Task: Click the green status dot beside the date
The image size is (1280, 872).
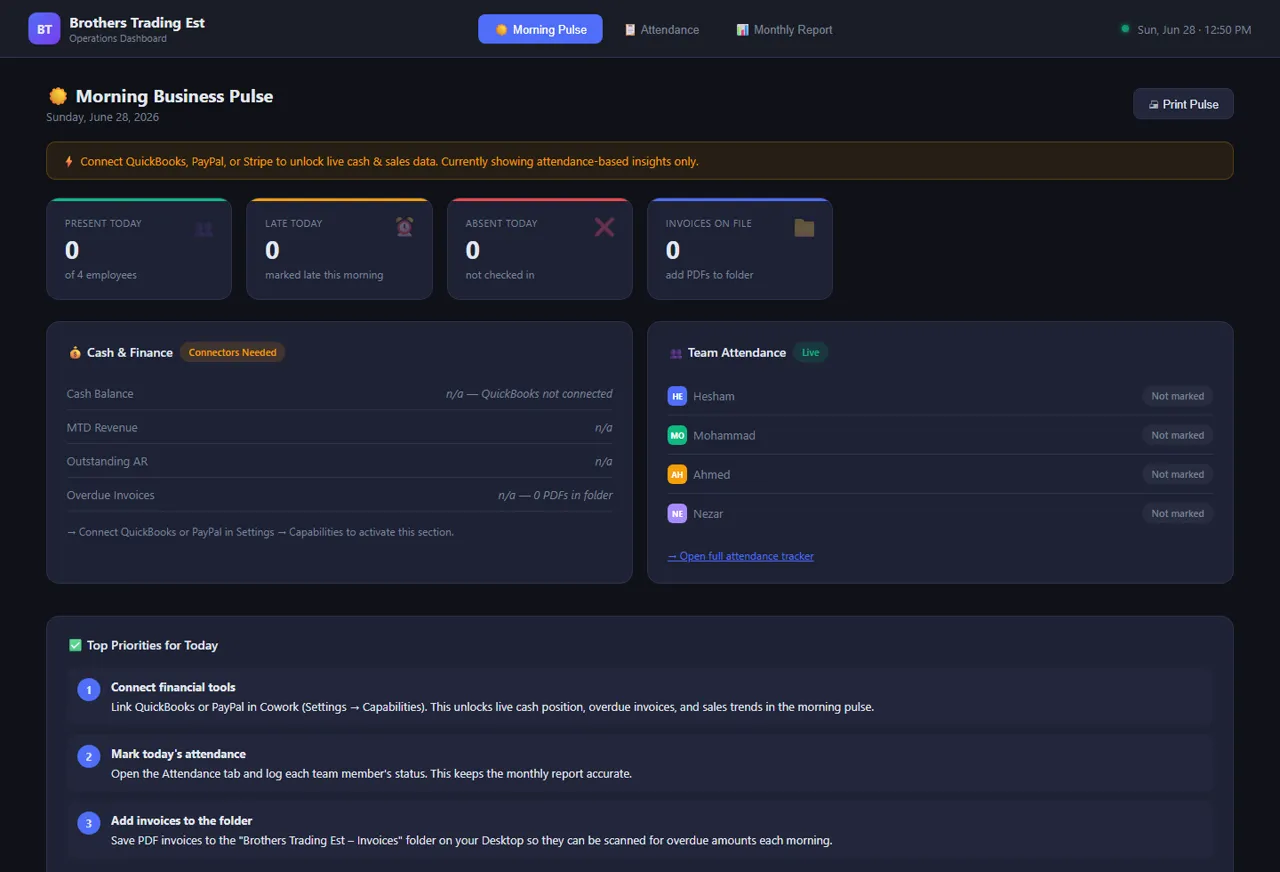Action: [x=1125, y=29]
